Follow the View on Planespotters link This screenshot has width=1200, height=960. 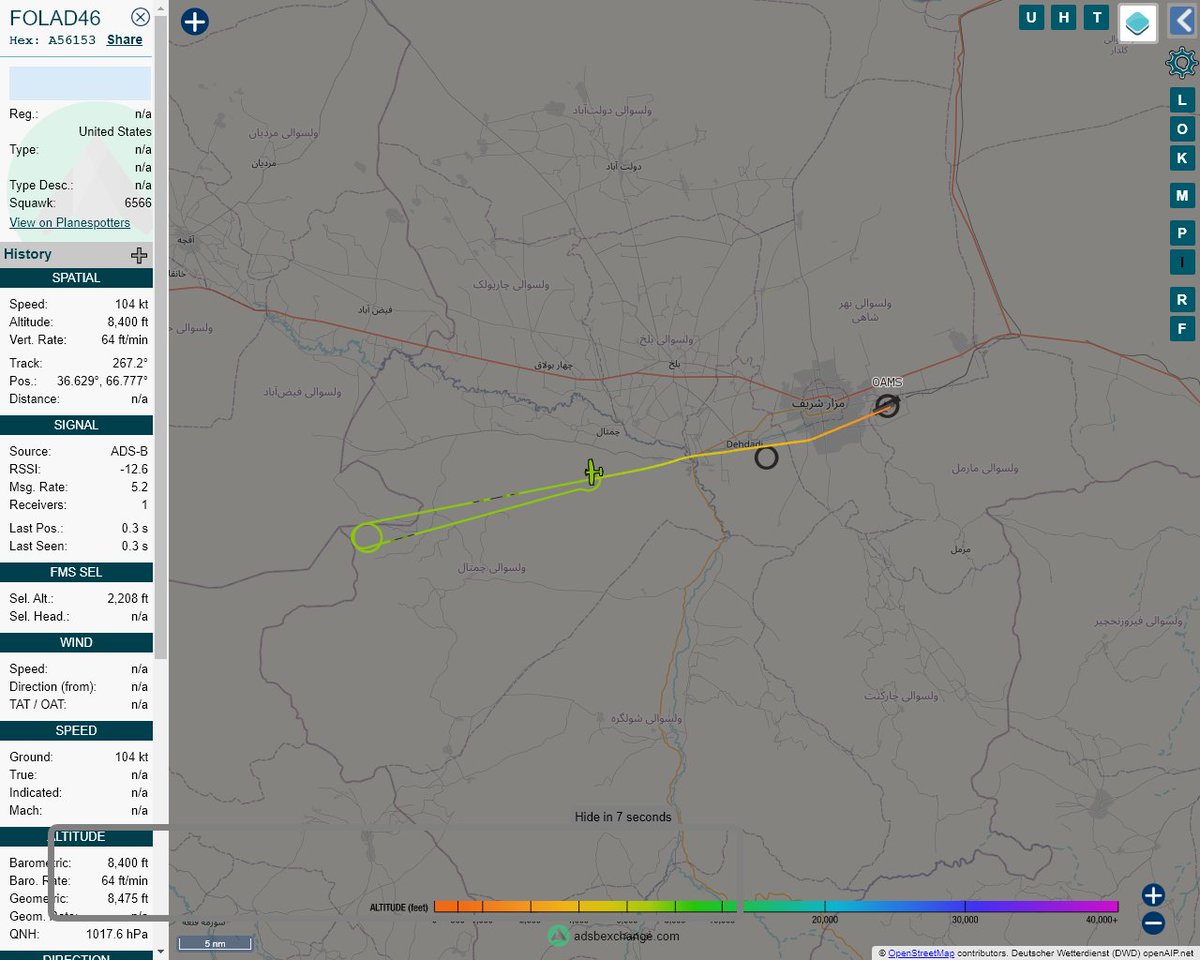tap(69, 222)
